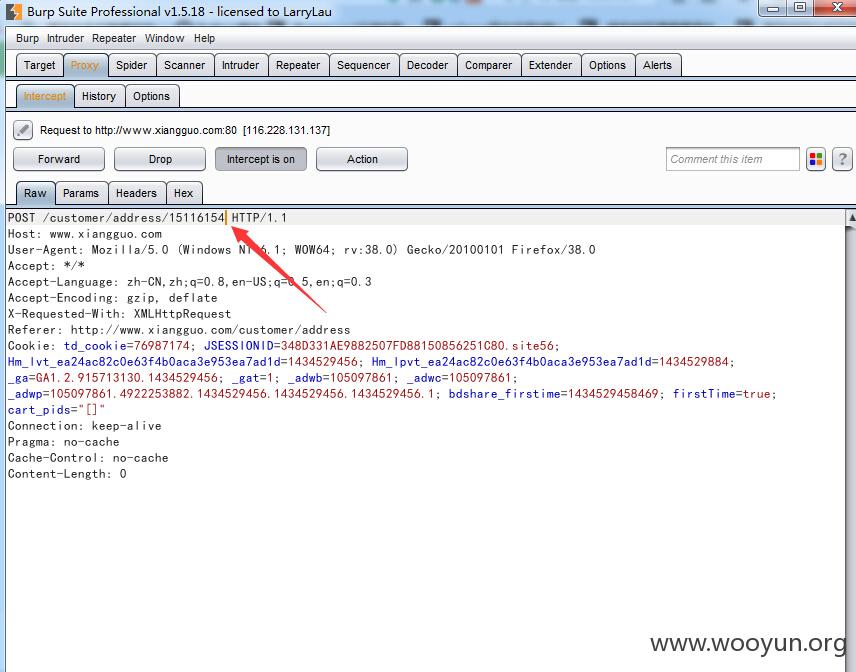Open the Window menu

(164, 38)
